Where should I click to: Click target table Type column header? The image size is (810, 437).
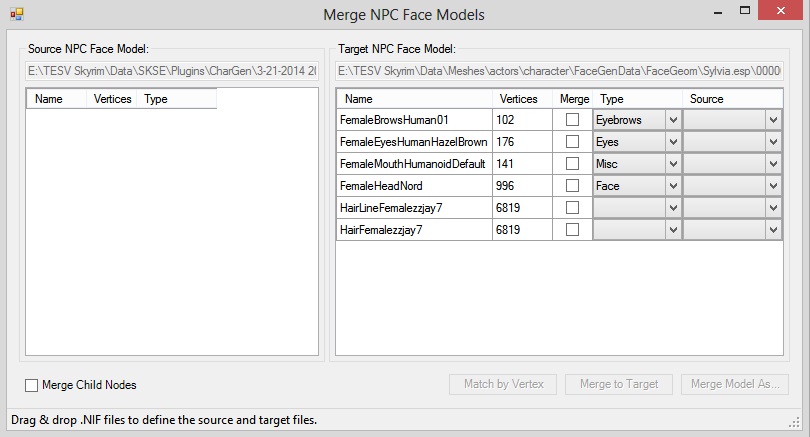click(x=637, y=99)
